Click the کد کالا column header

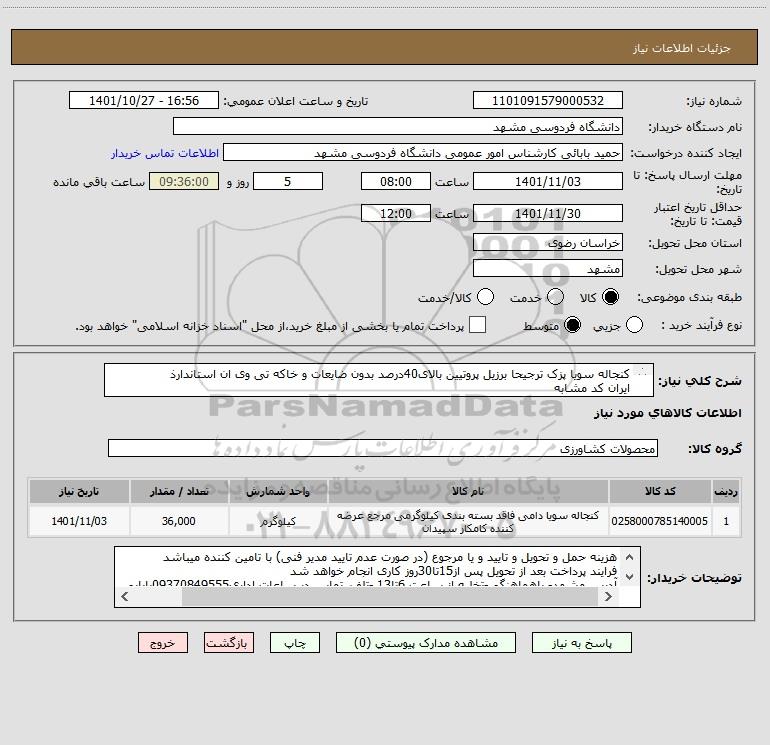660,491
